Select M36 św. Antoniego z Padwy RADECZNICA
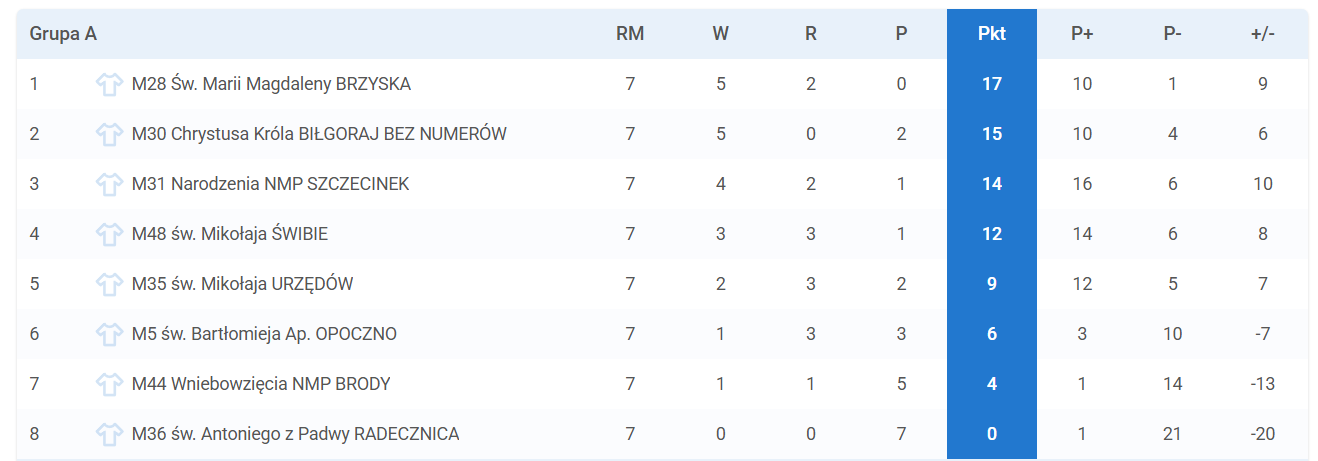1318x461 pixels. pos(296,434)
